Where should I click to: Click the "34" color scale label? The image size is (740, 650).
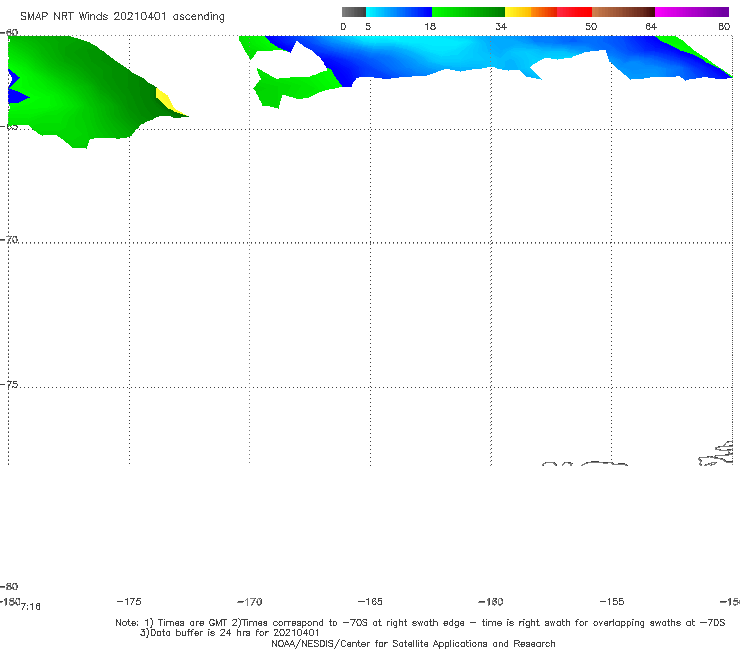501,27
